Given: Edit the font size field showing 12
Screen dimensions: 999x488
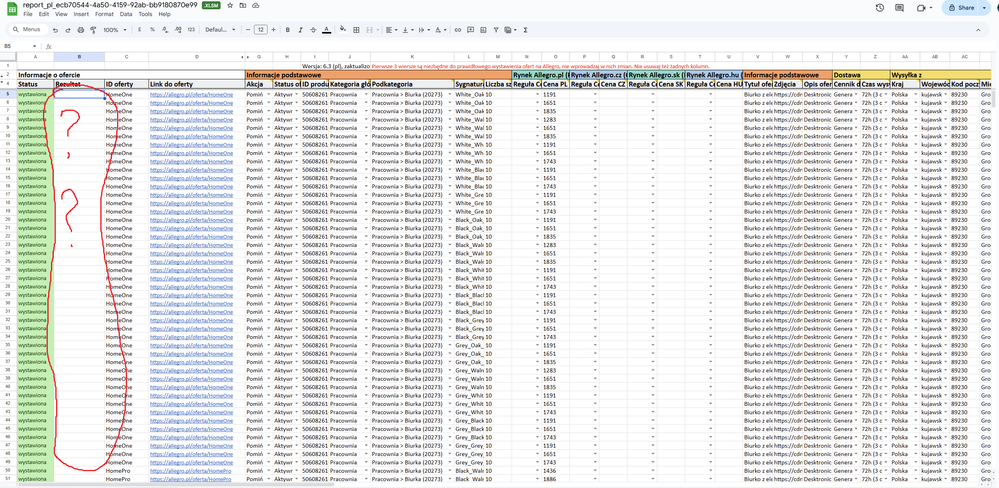Looking at the screenshot, I should tap(261, 30).
